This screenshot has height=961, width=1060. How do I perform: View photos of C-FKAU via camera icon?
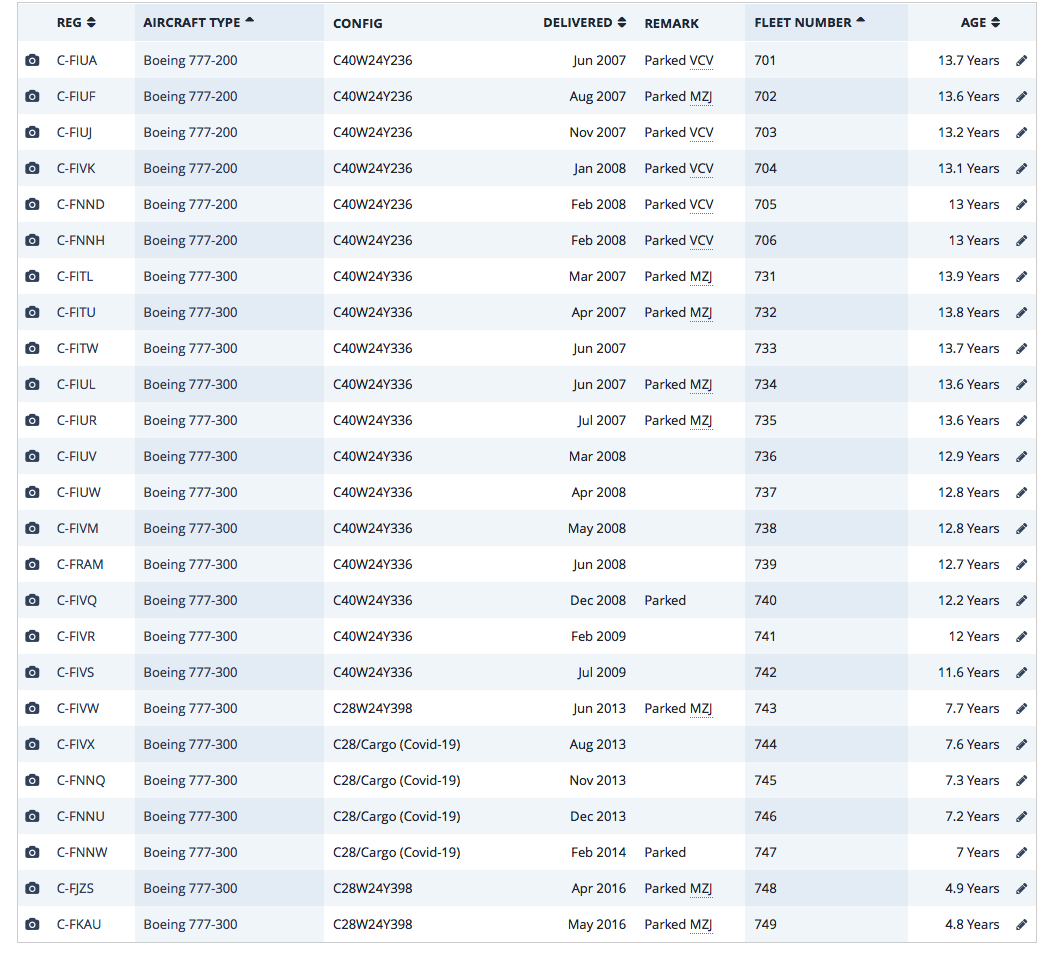click(x=32, y=925)
